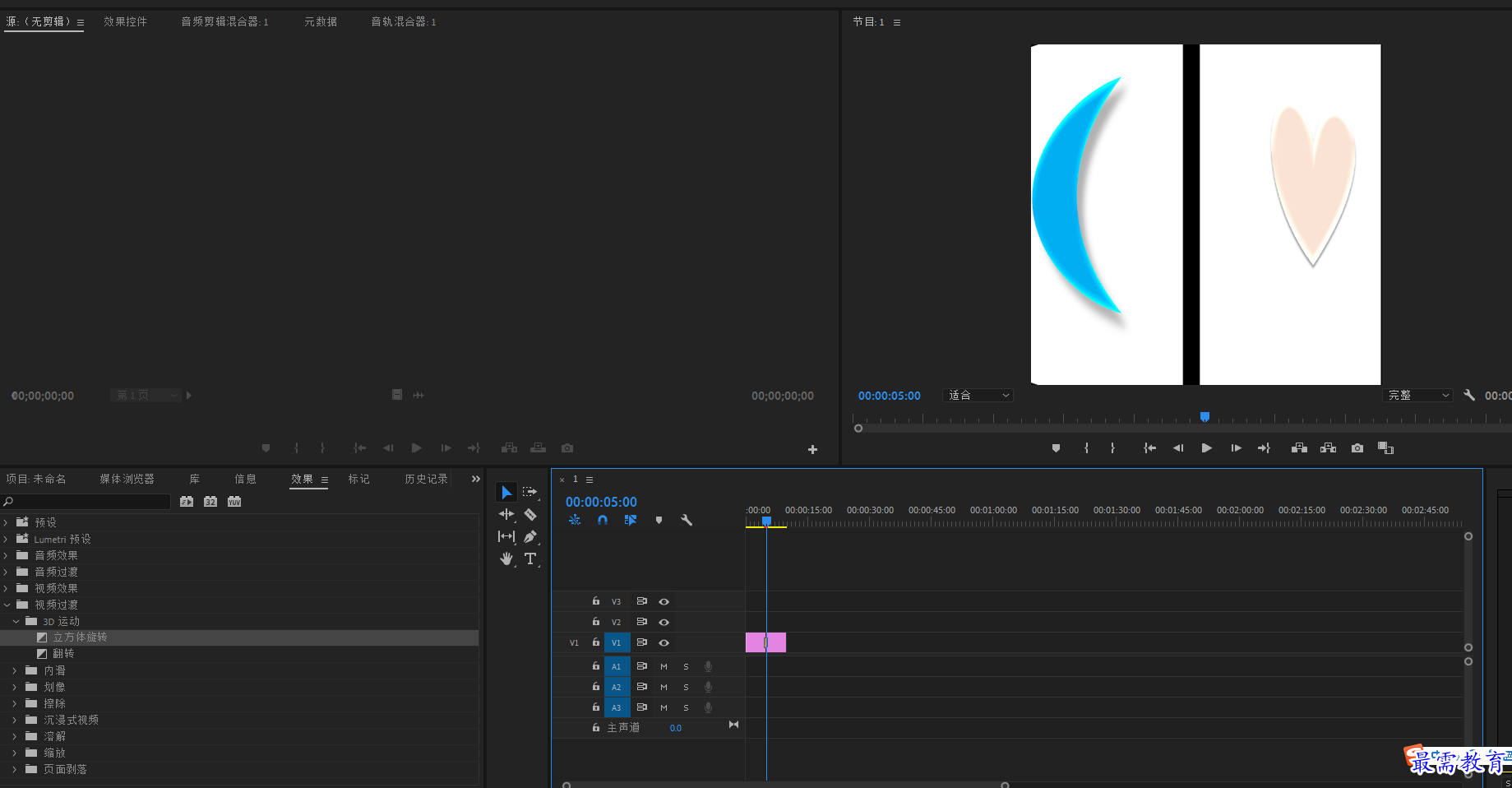Filter 32-bit Color effects
Viewport: 1512px width, 788px height.
[210, 501]
